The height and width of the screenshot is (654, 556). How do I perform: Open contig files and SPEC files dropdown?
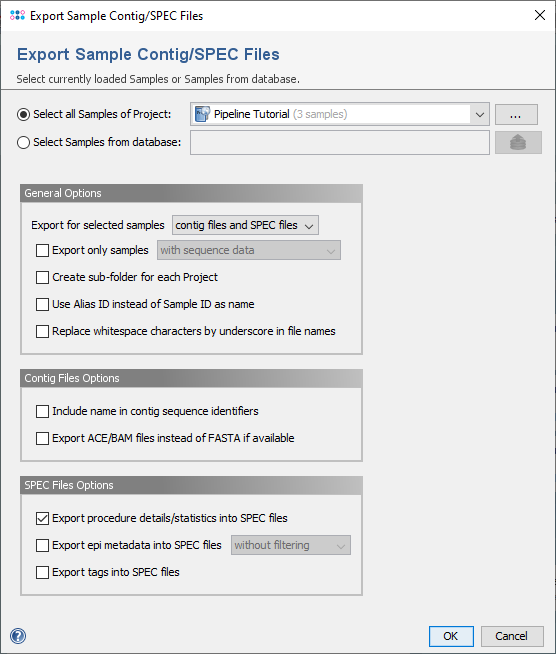pos(245,225)
